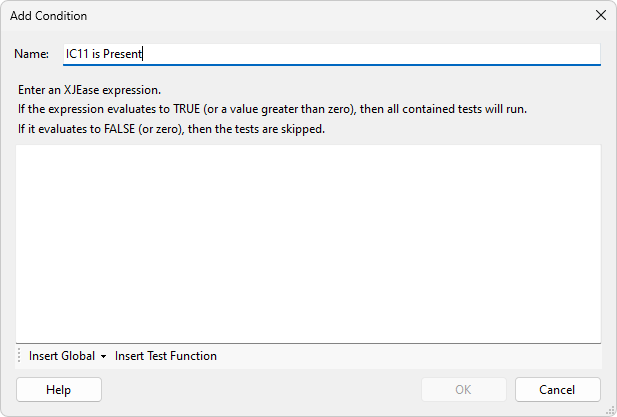Click Insert Test Function
Viewport: 617px width, 417px height.
[x=166, y=356]
